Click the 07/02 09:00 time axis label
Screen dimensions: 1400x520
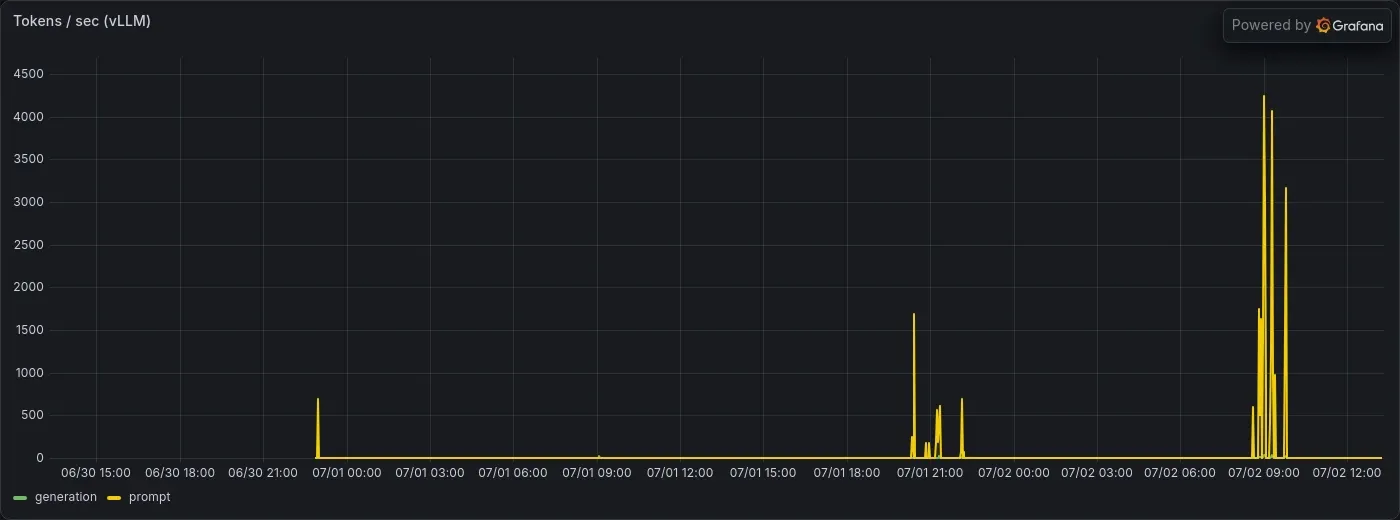point(1264,472)
